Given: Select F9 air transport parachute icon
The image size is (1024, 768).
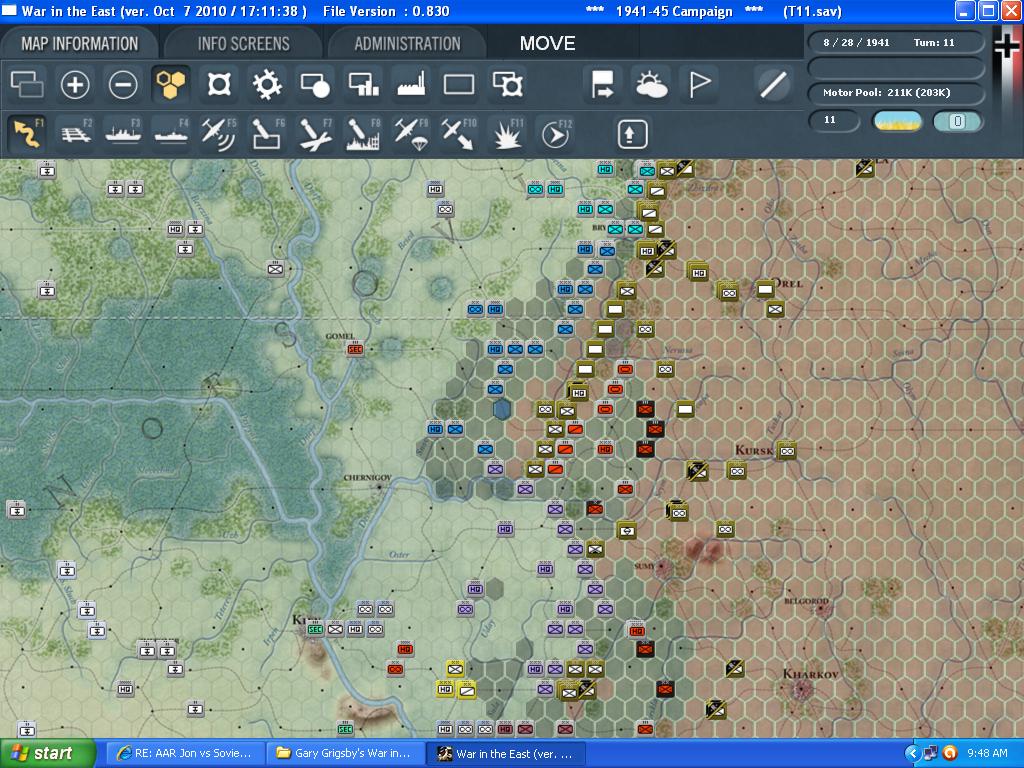Looking at the screenshot, I should coord(411,133).
